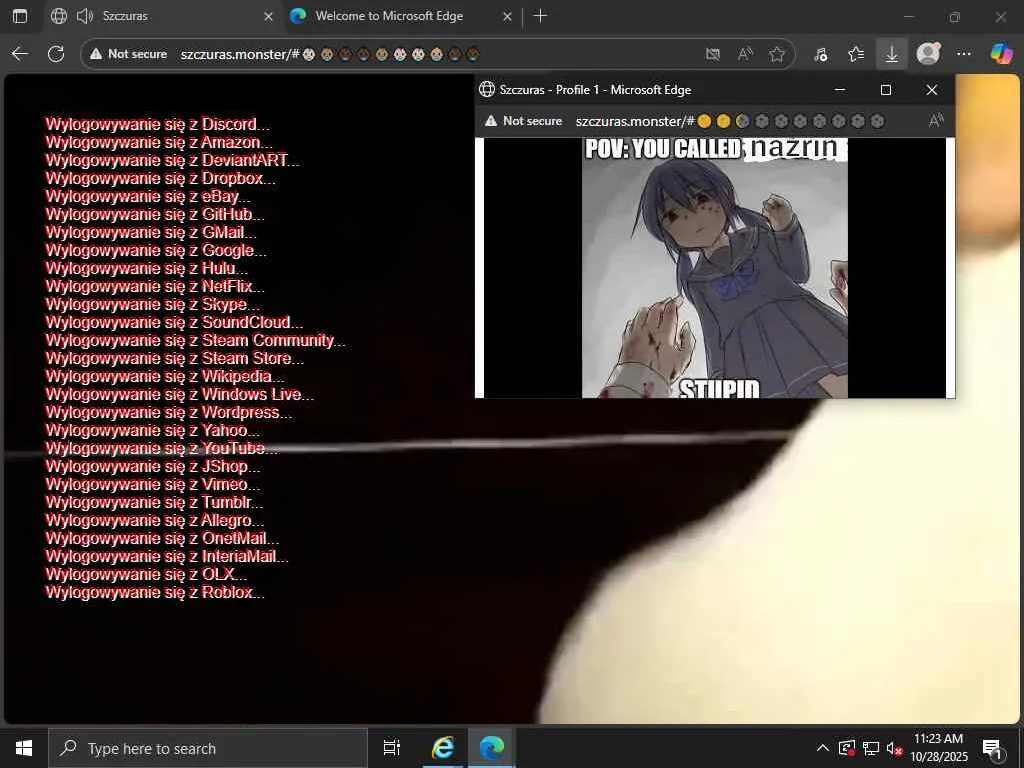Screen dimensions: 1024x768
Task: Switch to the Szczuras tab
Action: pyautogui.click(x=162, y=16)
